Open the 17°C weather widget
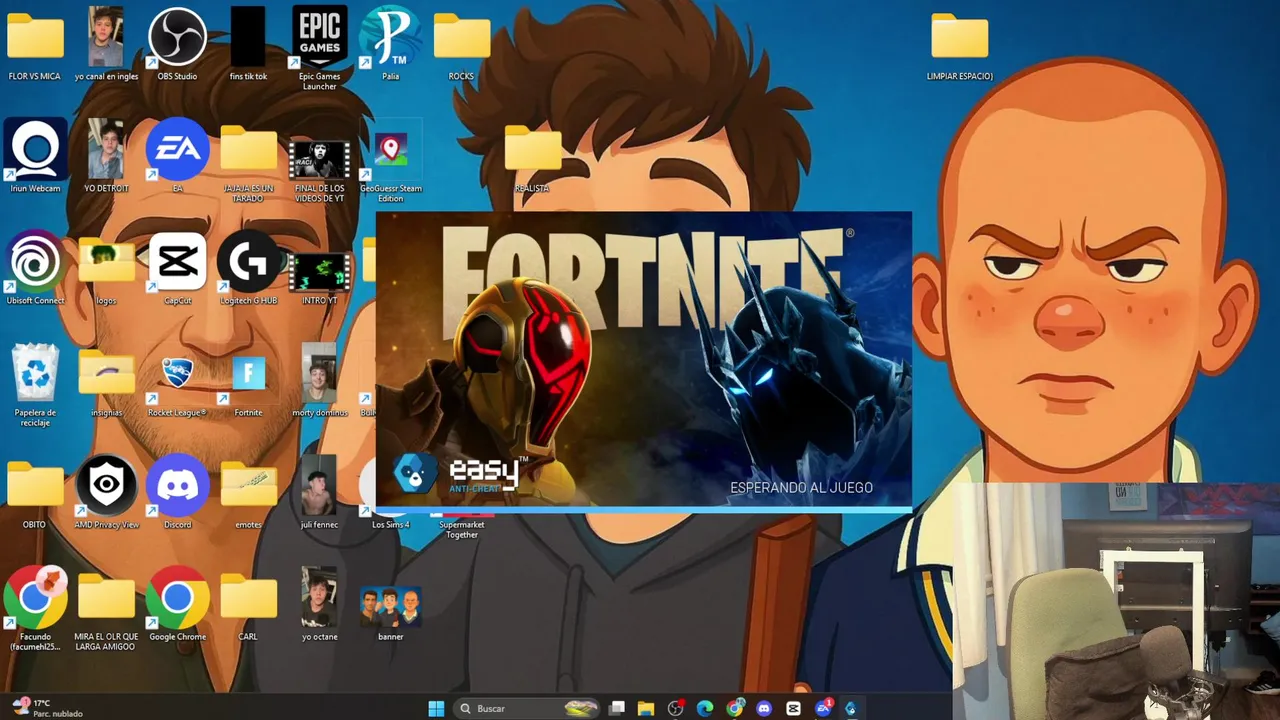This screenshot has width=1280, height=720. pyautogui.click(x=47, y=708)
